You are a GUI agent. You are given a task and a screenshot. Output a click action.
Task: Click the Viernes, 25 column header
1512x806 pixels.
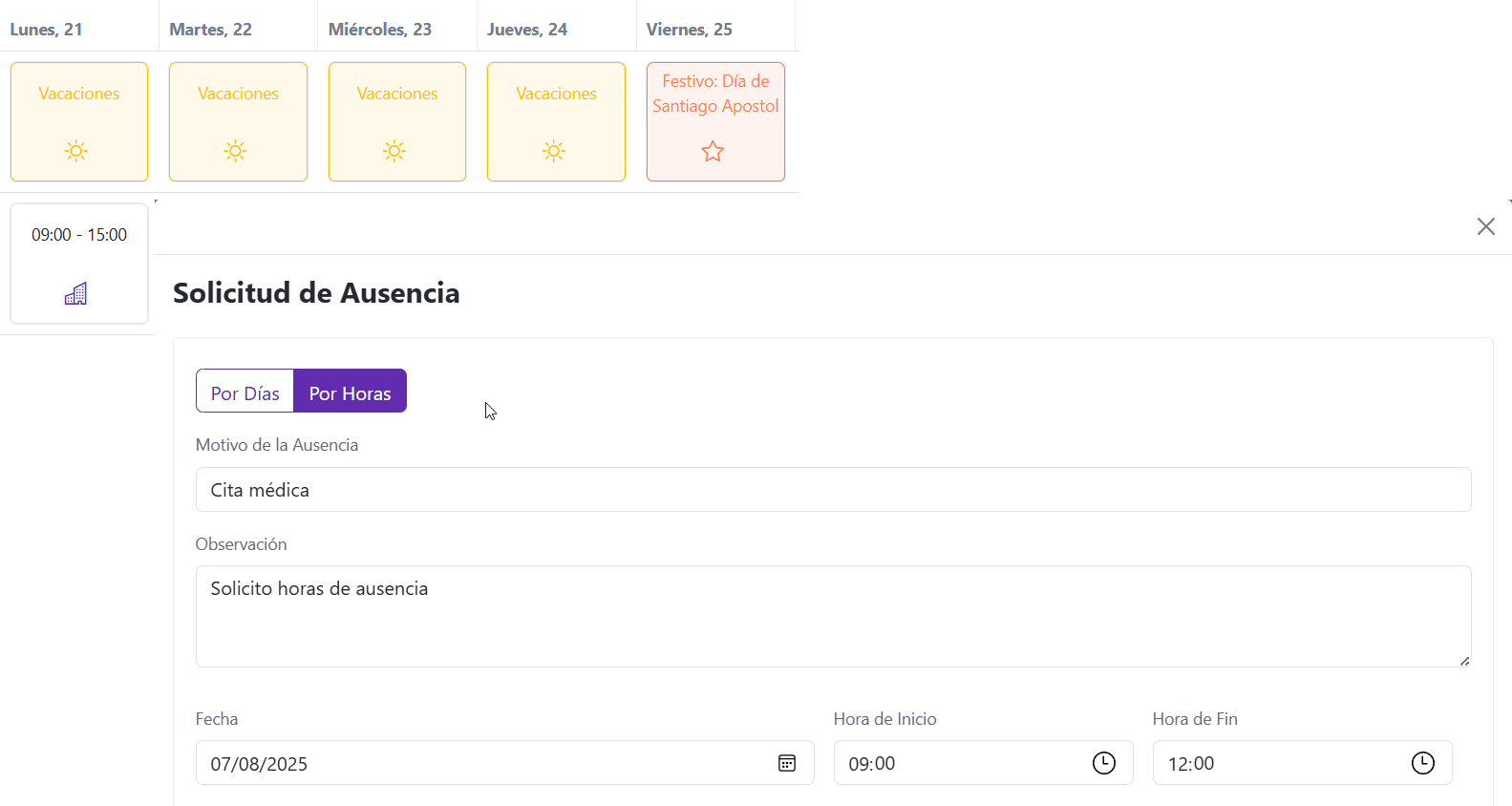pos(689,30)
